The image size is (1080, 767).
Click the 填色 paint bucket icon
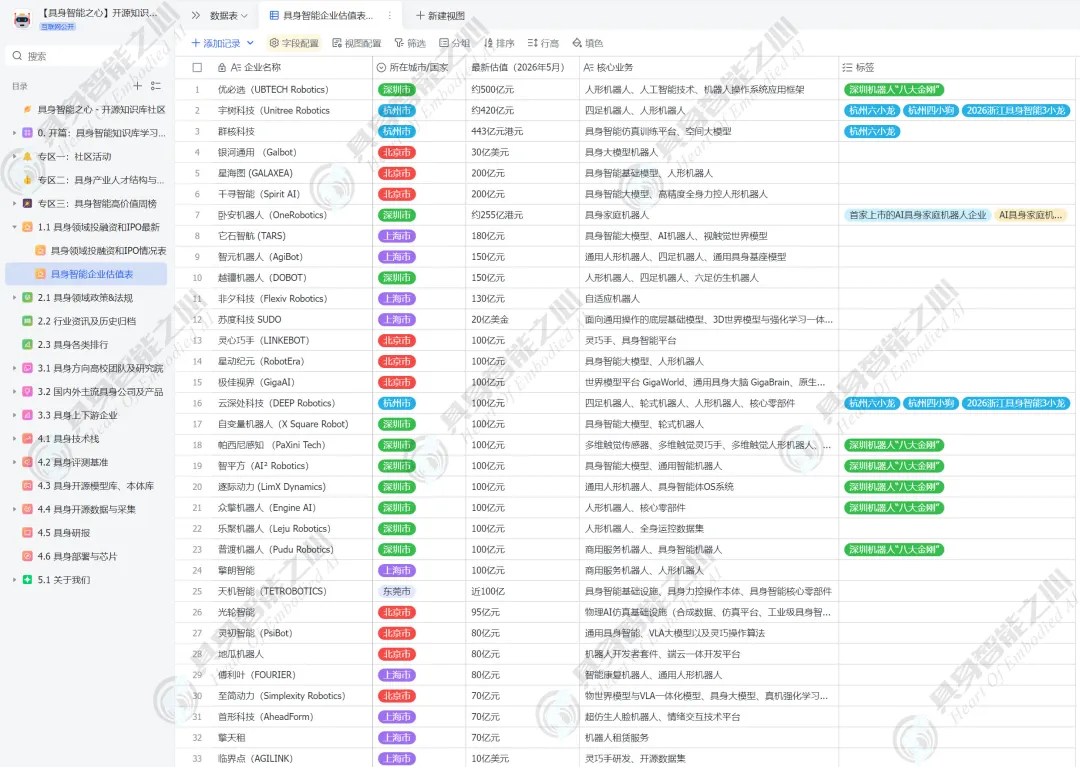tap(577, 43)
